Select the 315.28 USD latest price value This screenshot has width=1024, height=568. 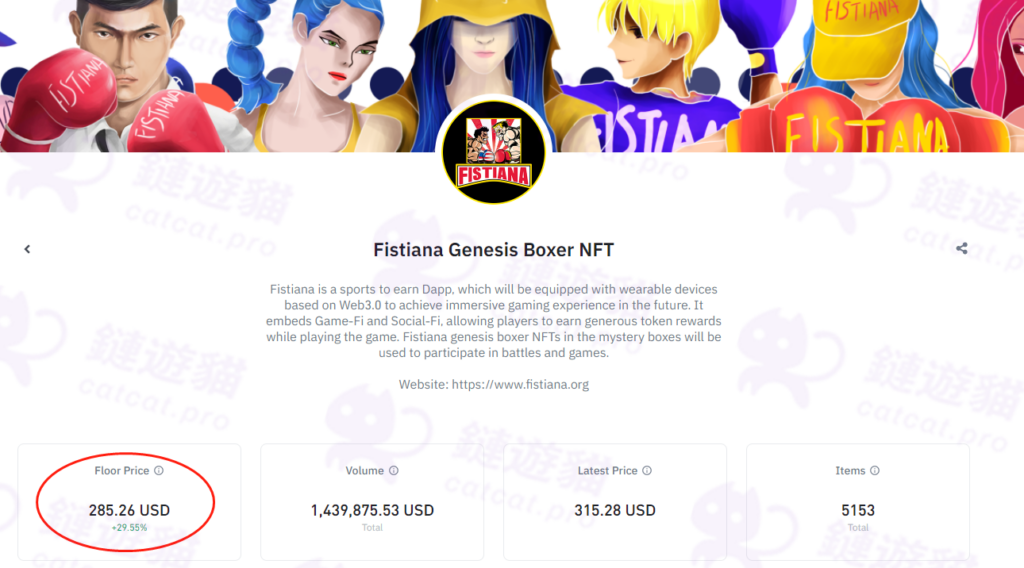(x=615, y=511)
